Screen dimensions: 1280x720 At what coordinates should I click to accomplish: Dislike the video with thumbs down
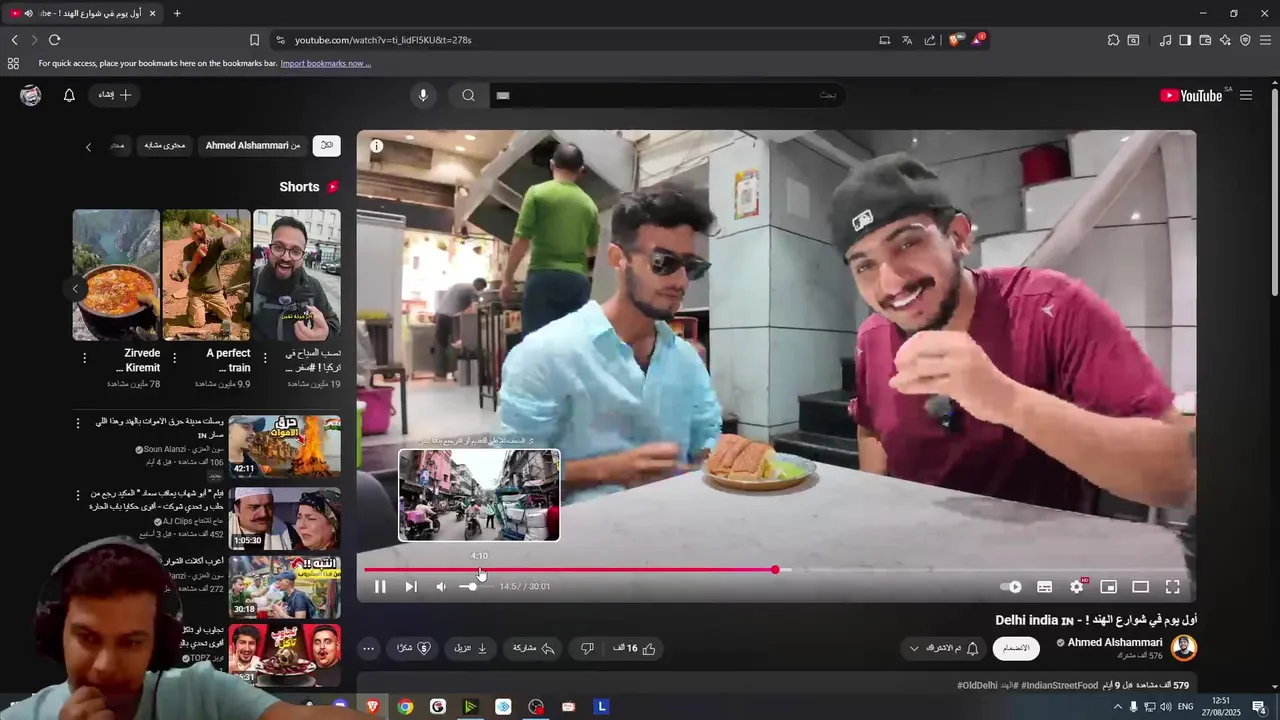click(587, 649)
